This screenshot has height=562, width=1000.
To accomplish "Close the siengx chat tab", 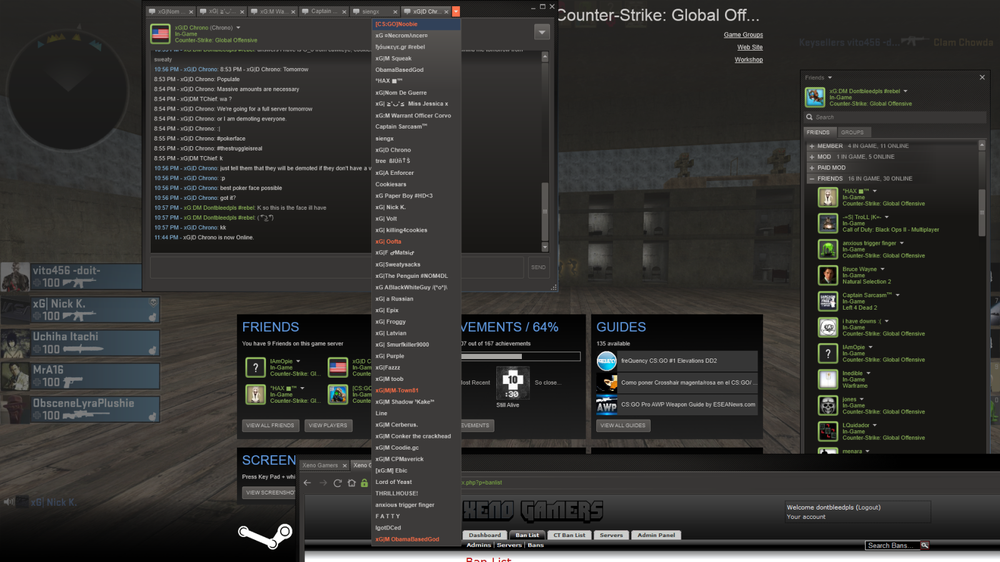I will pyautogui.click(x=395, y=11).
